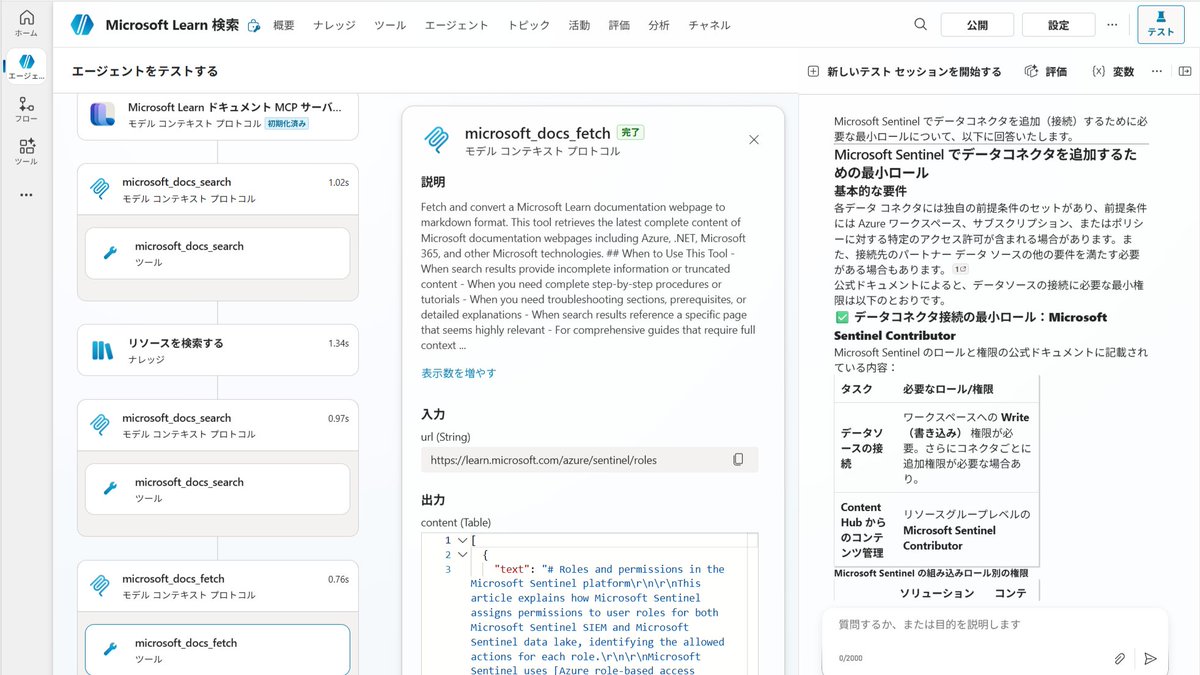Click the 入力 section heading
This screenshot has height=675, width=1200.
[x=433, y=414]
